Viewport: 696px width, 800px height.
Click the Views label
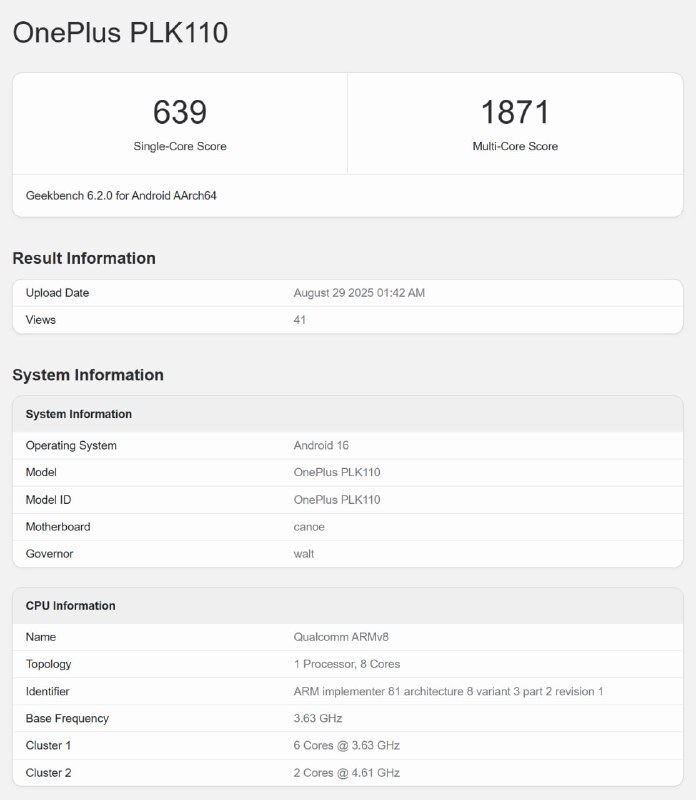(x=40, y=320)
